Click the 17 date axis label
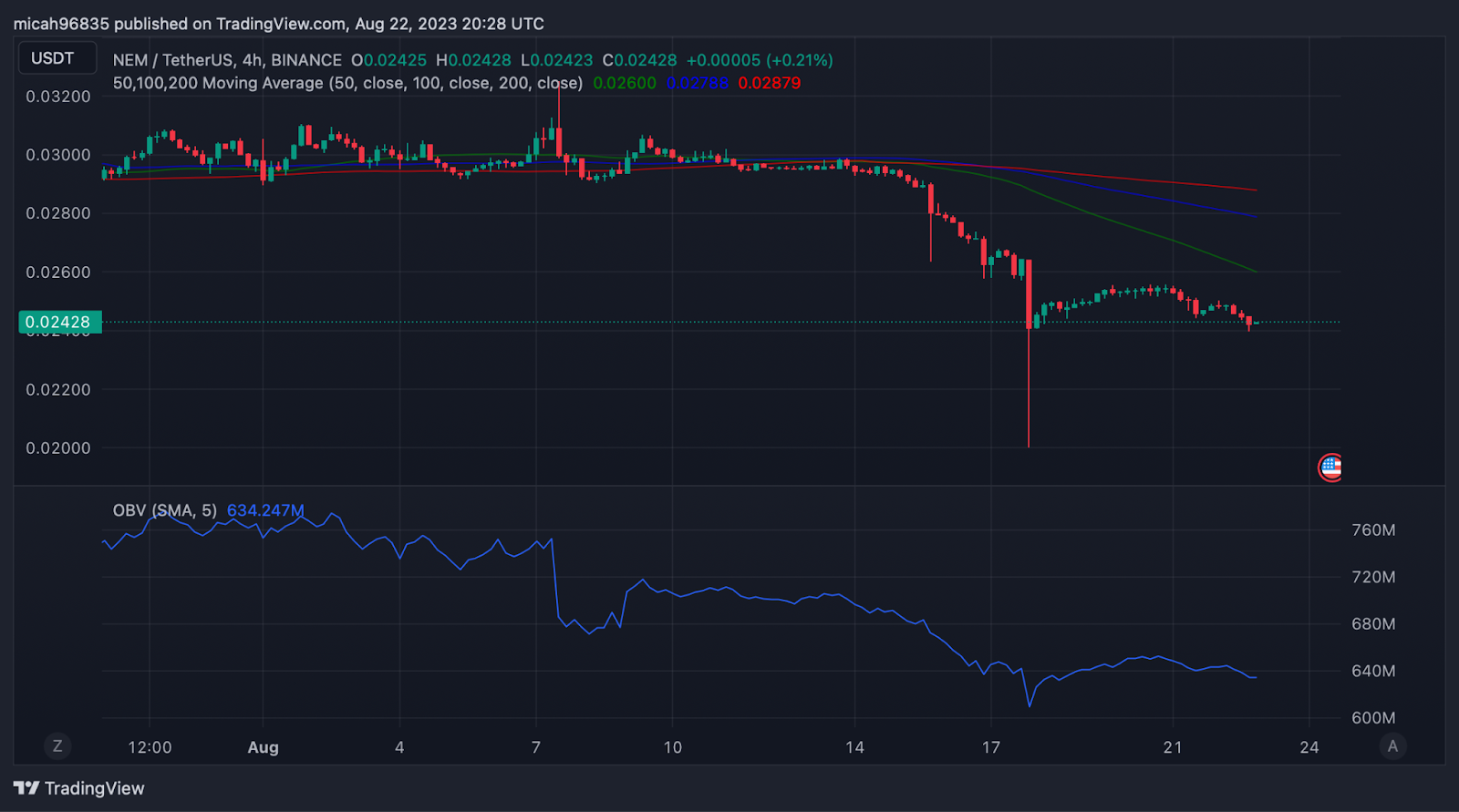 click(991, 747)
